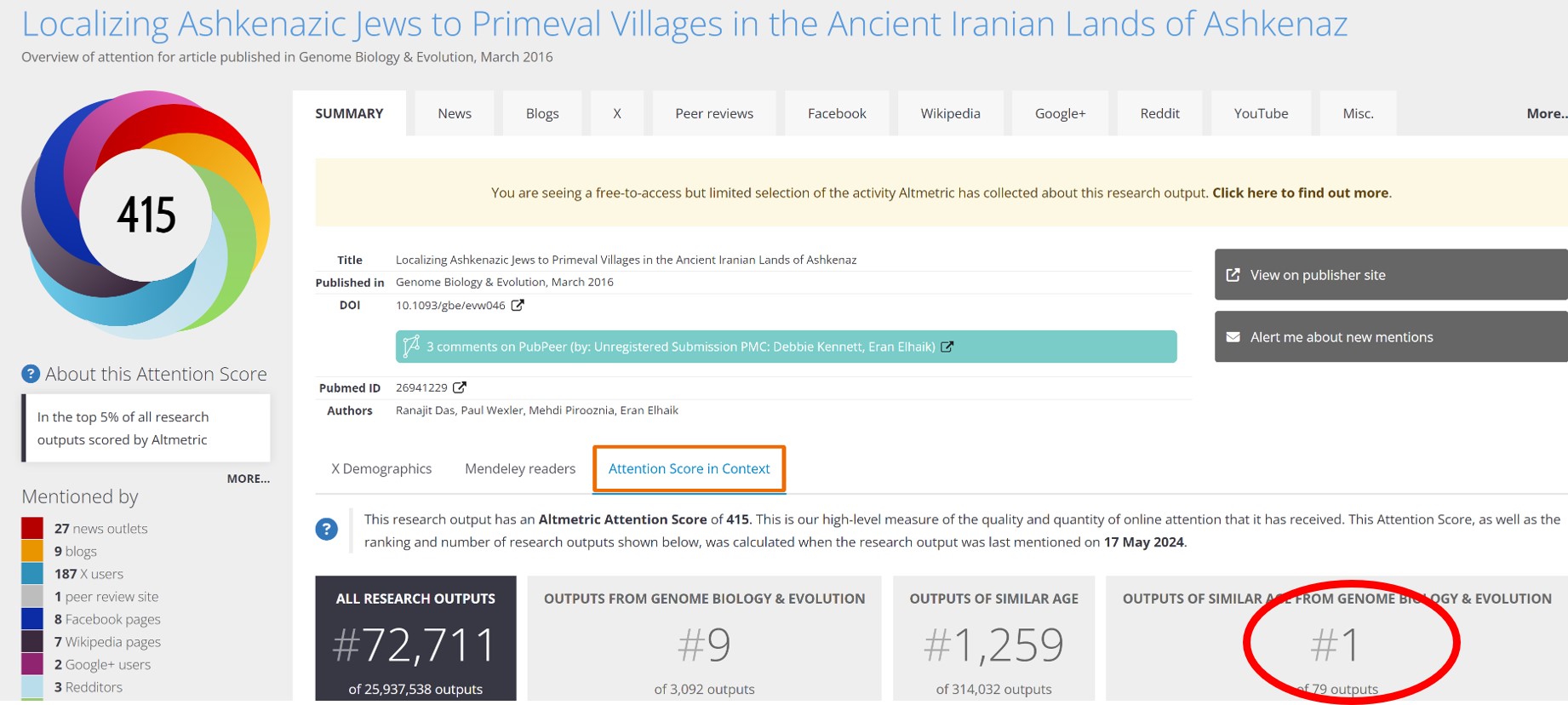The width and height of the screenshot is (1568, 705).
Task: Open the external link icon next to DOI
Action: coord(518,306)
